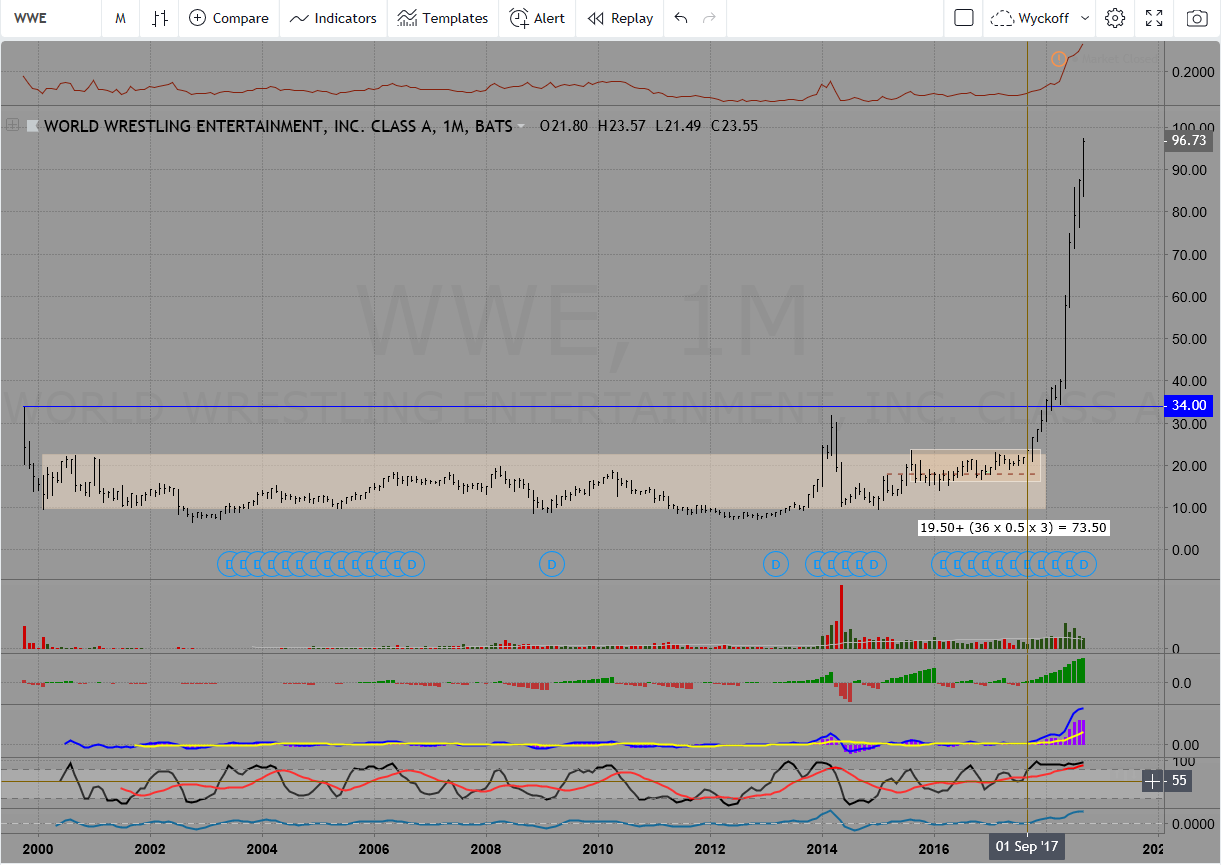Click the select layout square icon
Screen dimensions: 1221x865
point(964,18)
